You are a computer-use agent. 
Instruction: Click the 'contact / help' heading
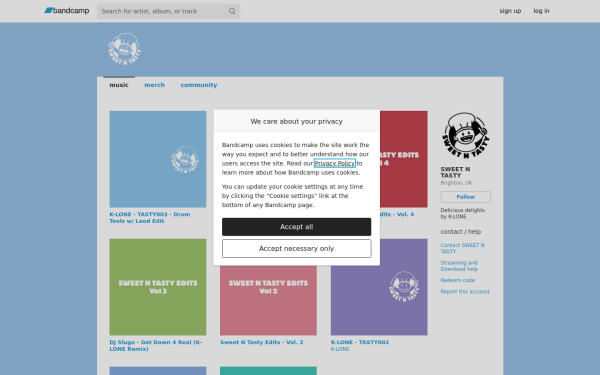[x=460, y=232]
